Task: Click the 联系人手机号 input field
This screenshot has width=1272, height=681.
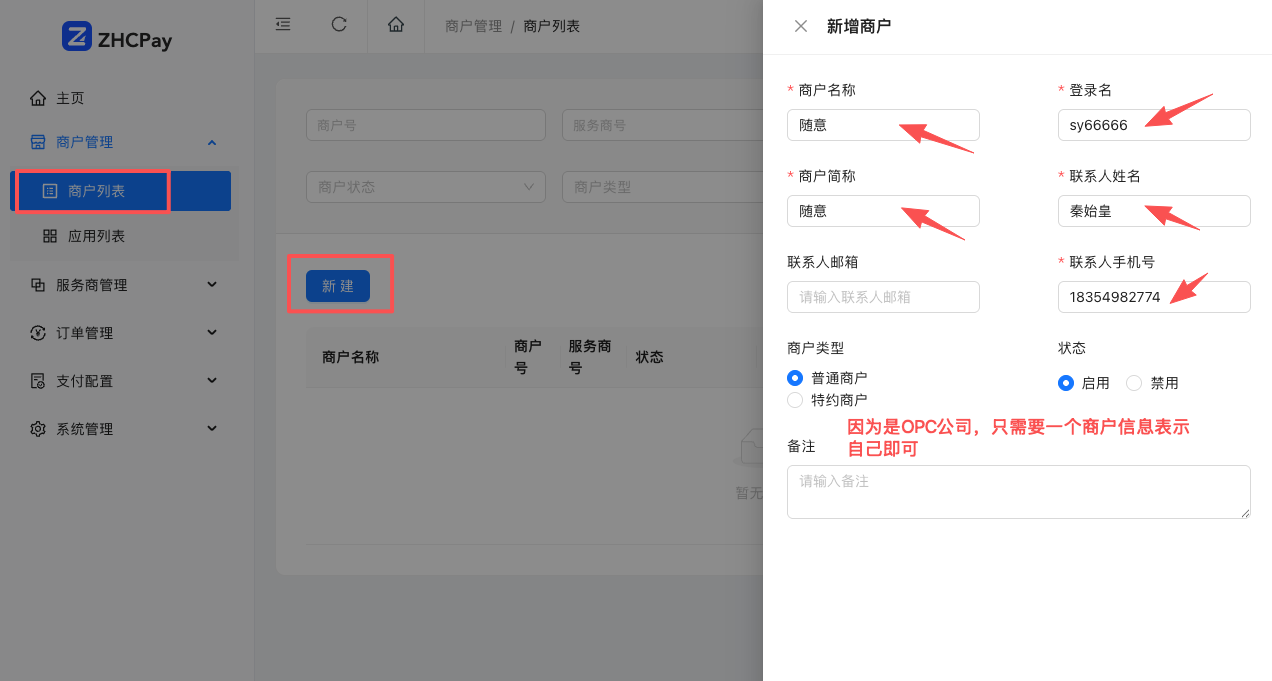Action: pos(1154,297)
